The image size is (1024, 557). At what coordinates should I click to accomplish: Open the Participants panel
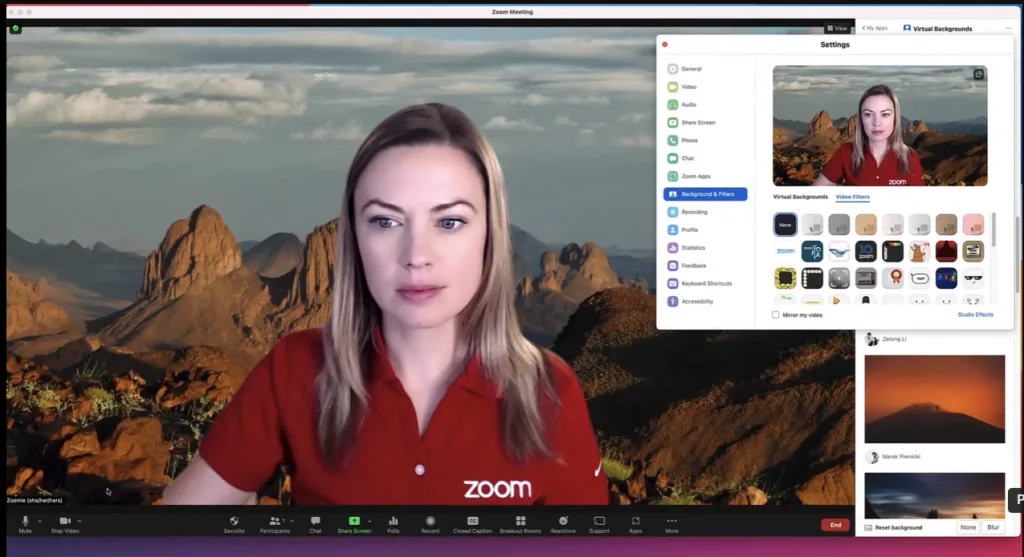pos(275,524)
